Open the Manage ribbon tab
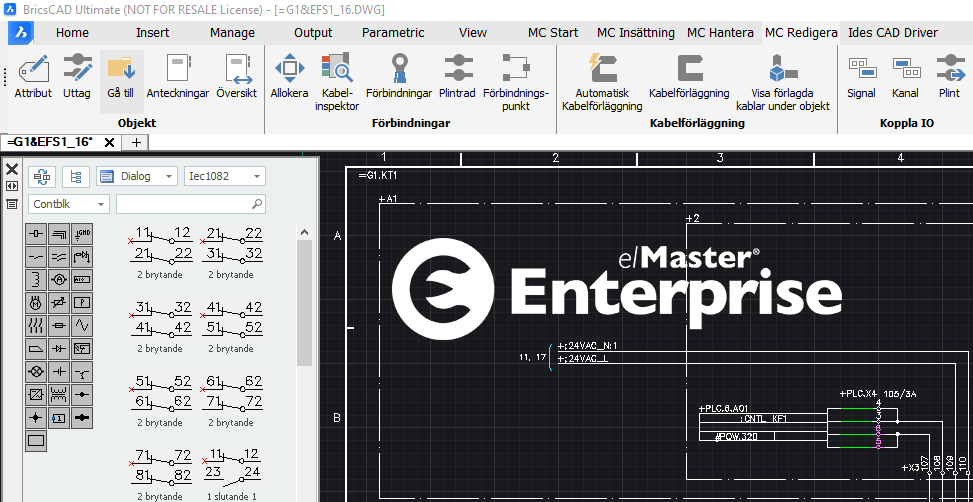Image resolution: width=973 pixels, height=502 pixels. [x=232, y=33]
